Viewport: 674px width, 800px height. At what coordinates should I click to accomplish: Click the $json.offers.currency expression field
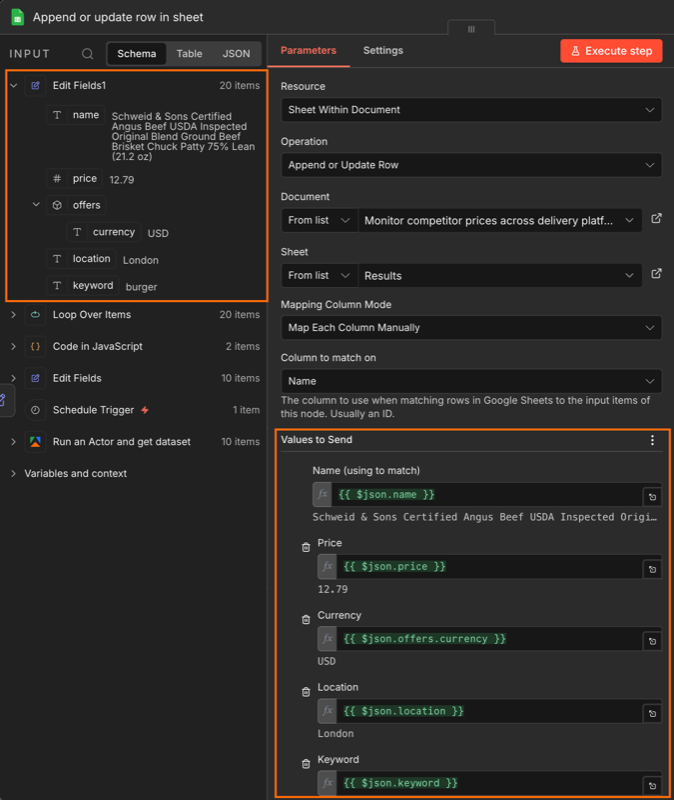(489, 639)
